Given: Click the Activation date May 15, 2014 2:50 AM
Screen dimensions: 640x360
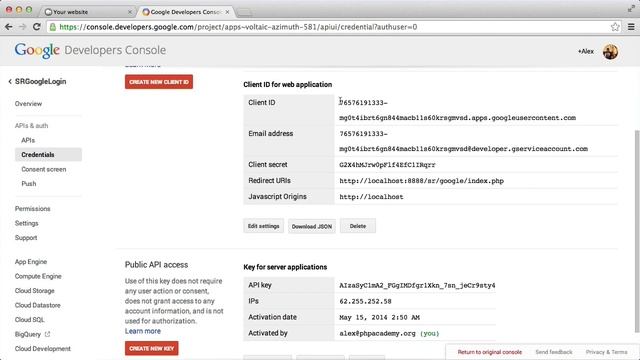Looking at the screenshot, I should pyautogui.click(x=380, y=317).
